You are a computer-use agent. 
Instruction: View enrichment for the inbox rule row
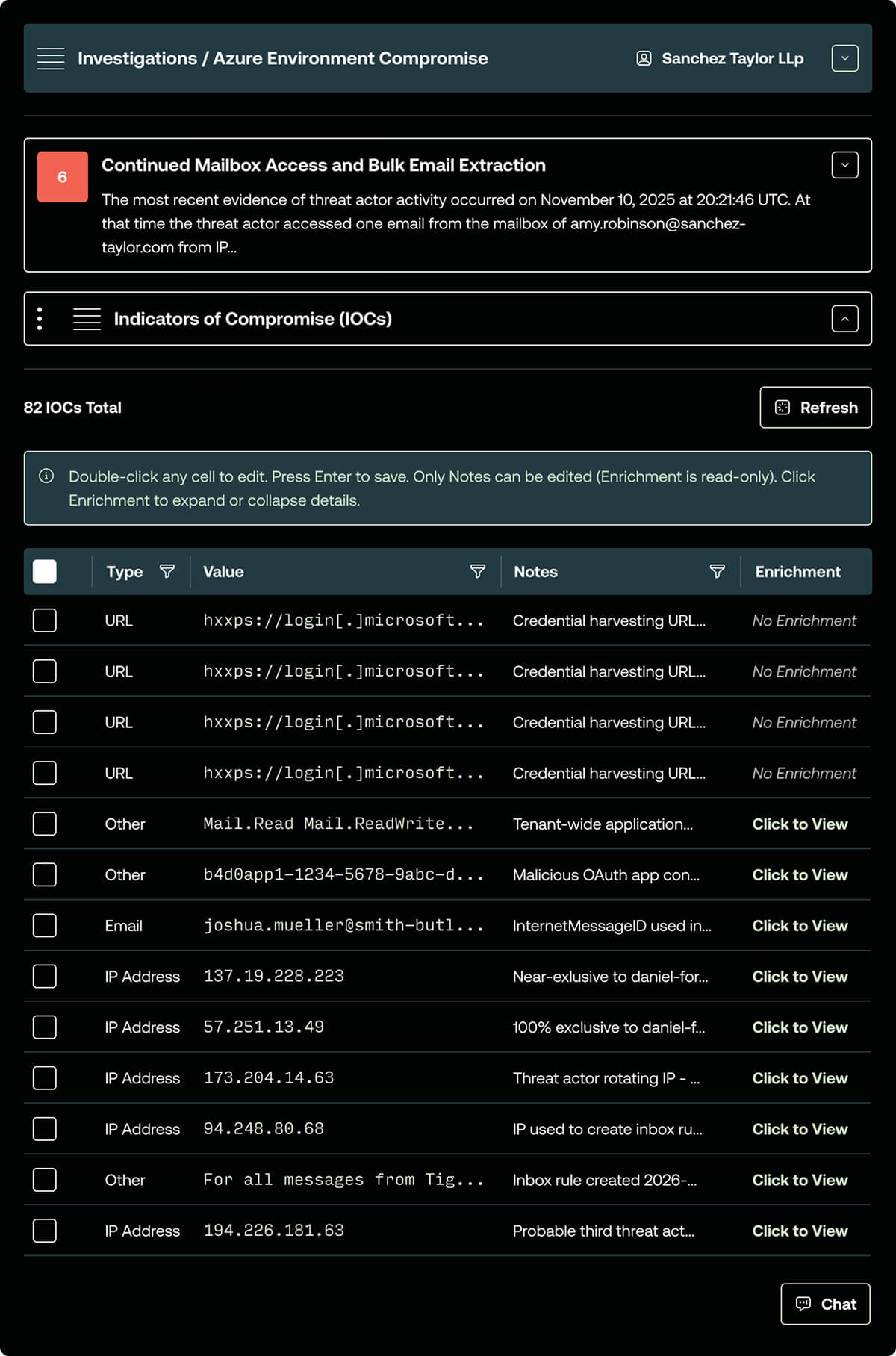800,1179
